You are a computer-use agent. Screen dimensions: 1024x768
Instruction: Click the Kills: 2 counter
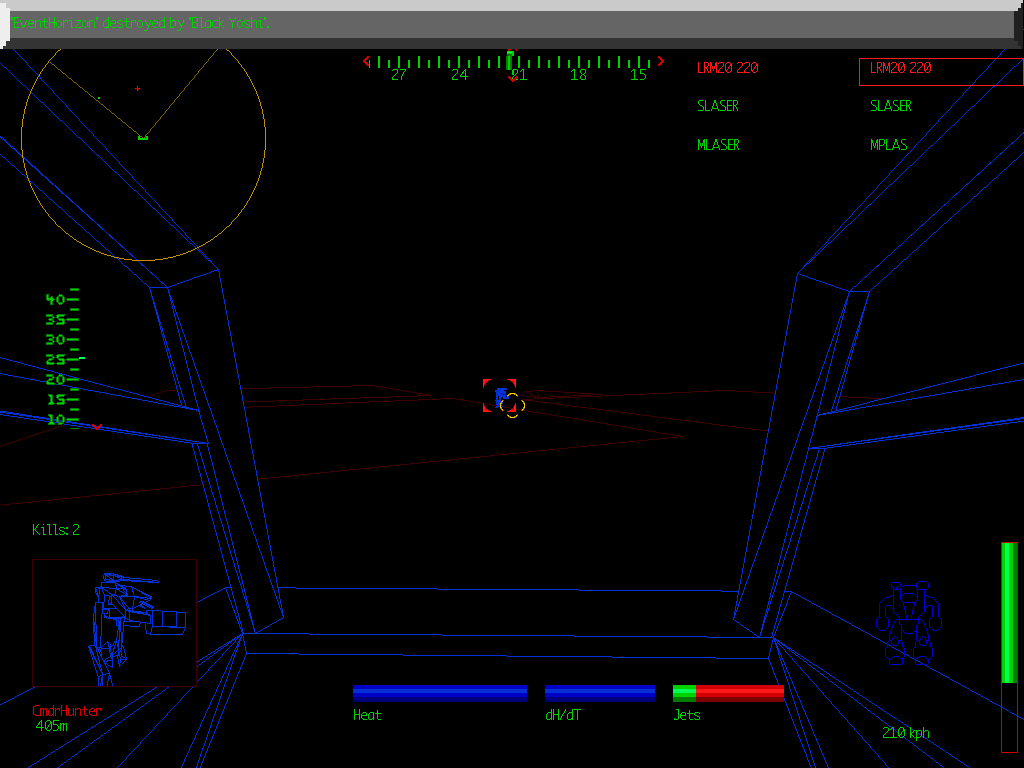56,530
